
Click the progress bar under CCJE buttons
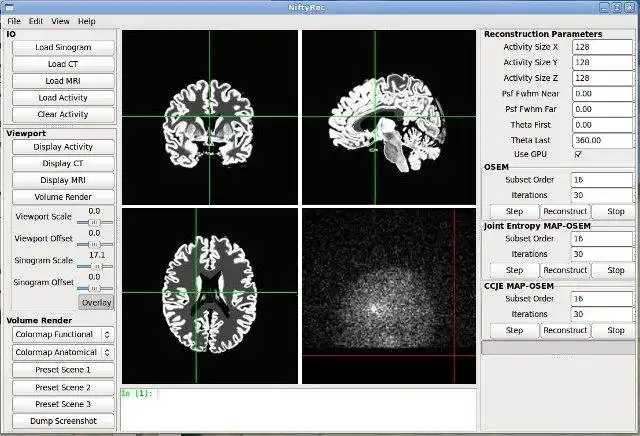pos(558,347)
